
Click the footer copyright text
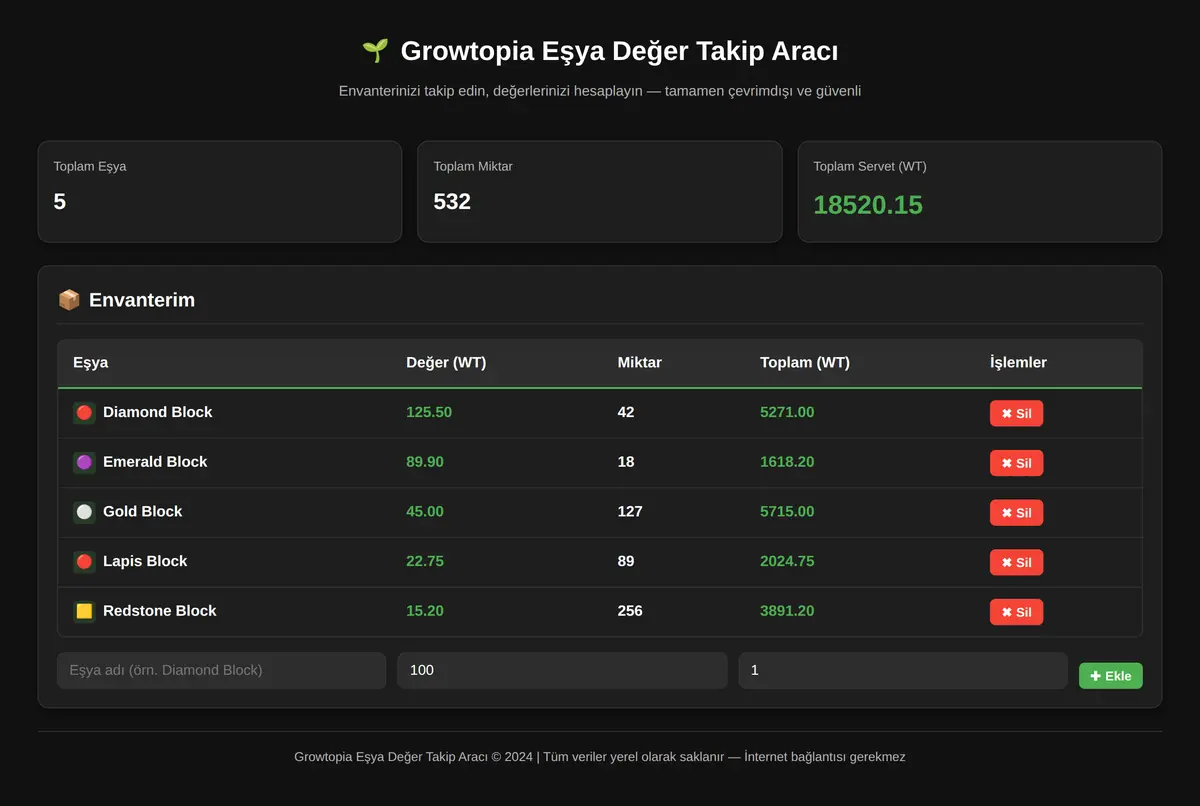(600, 757)
